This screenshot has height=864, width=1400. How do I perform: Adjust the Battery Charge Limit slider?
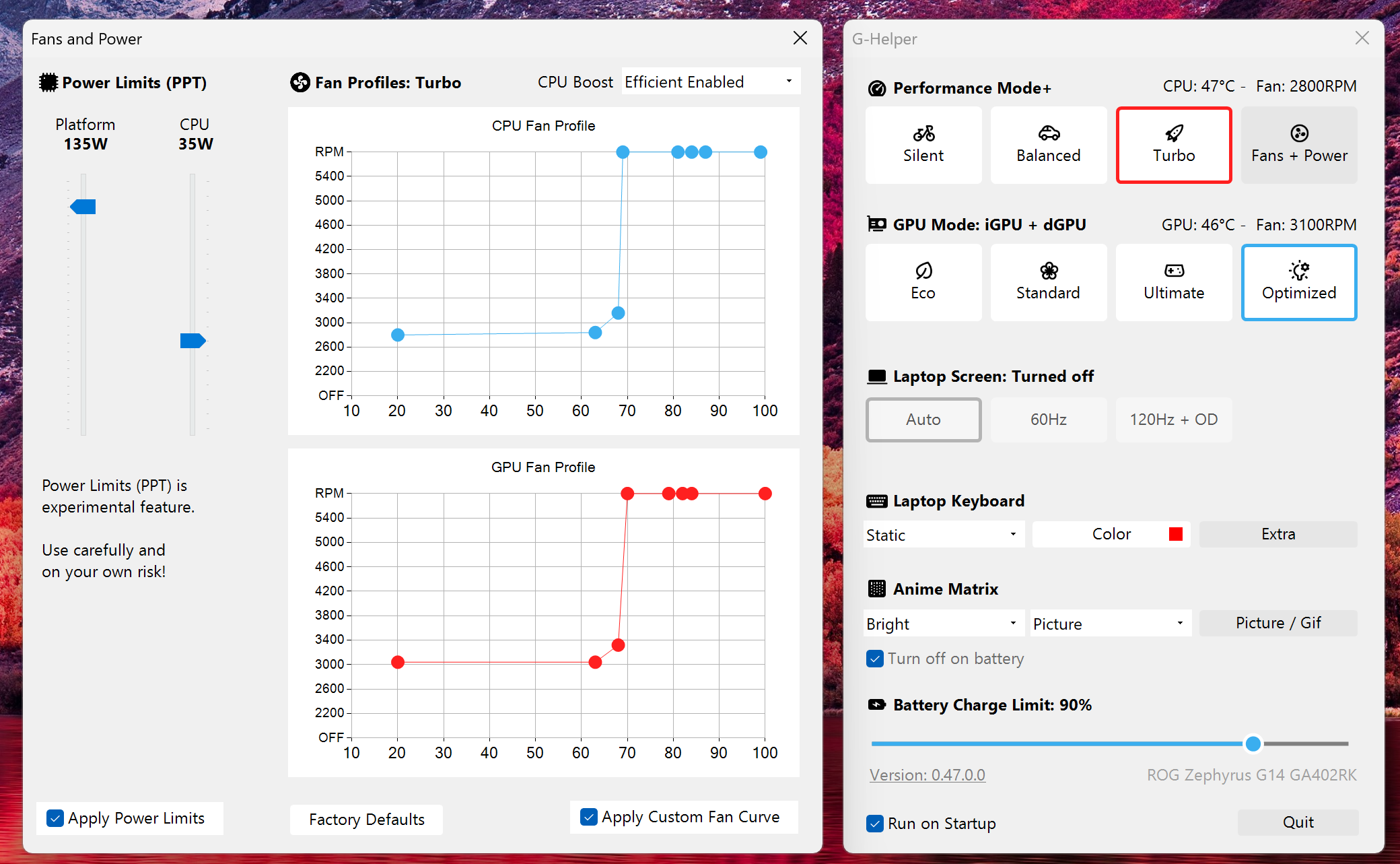1253,743
